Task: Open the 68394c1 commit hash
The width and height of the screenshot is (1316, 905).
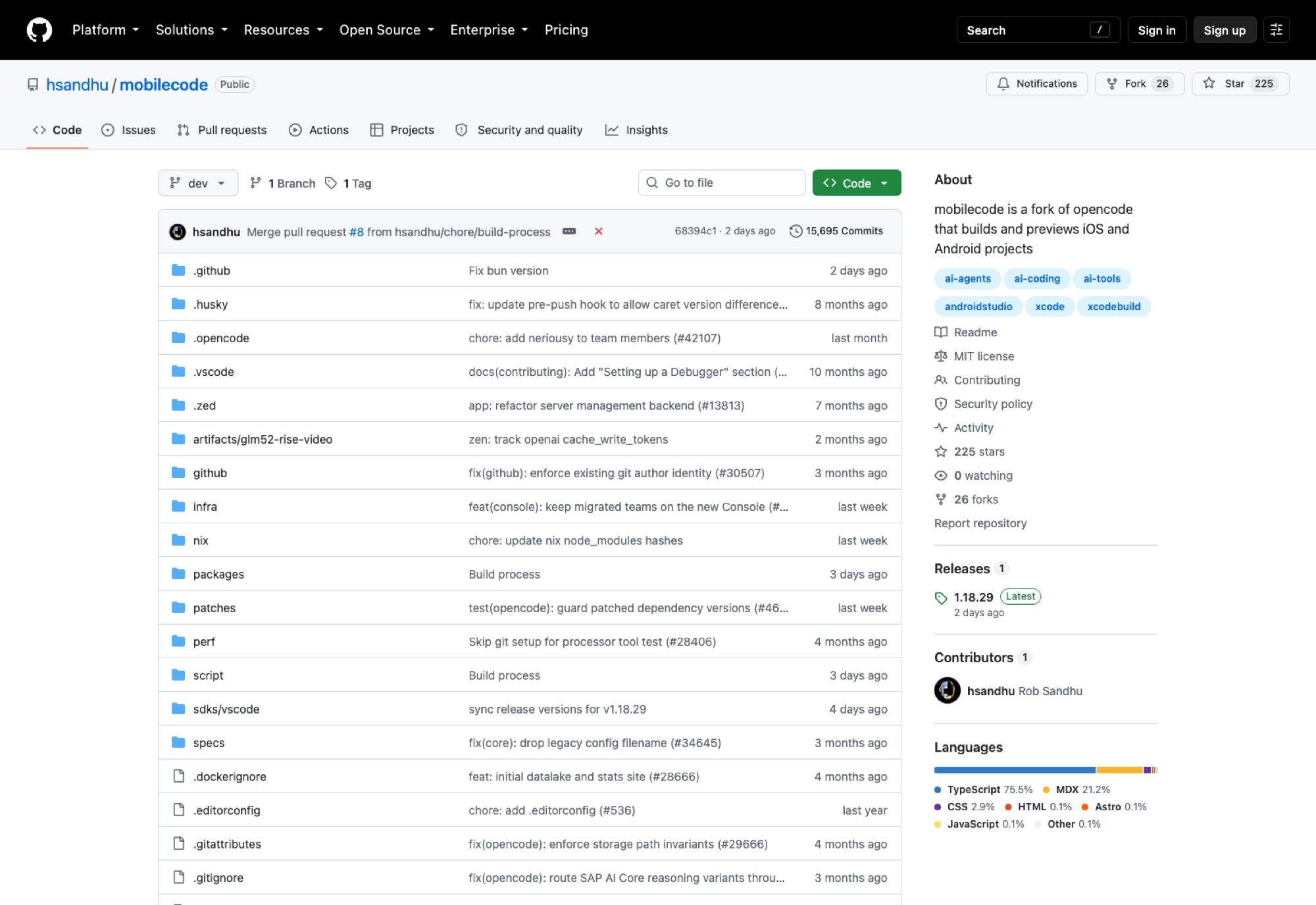Action: coord(696,231)
